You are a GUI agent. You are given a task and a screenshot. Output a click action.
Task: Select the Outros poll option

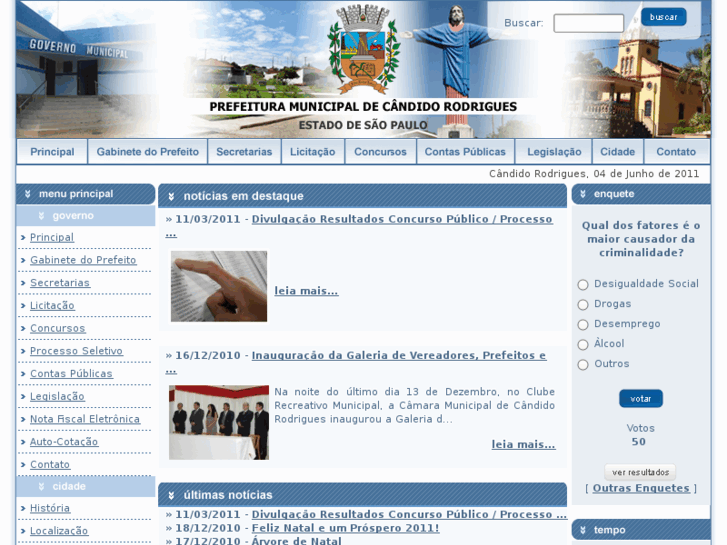point(583,365)
